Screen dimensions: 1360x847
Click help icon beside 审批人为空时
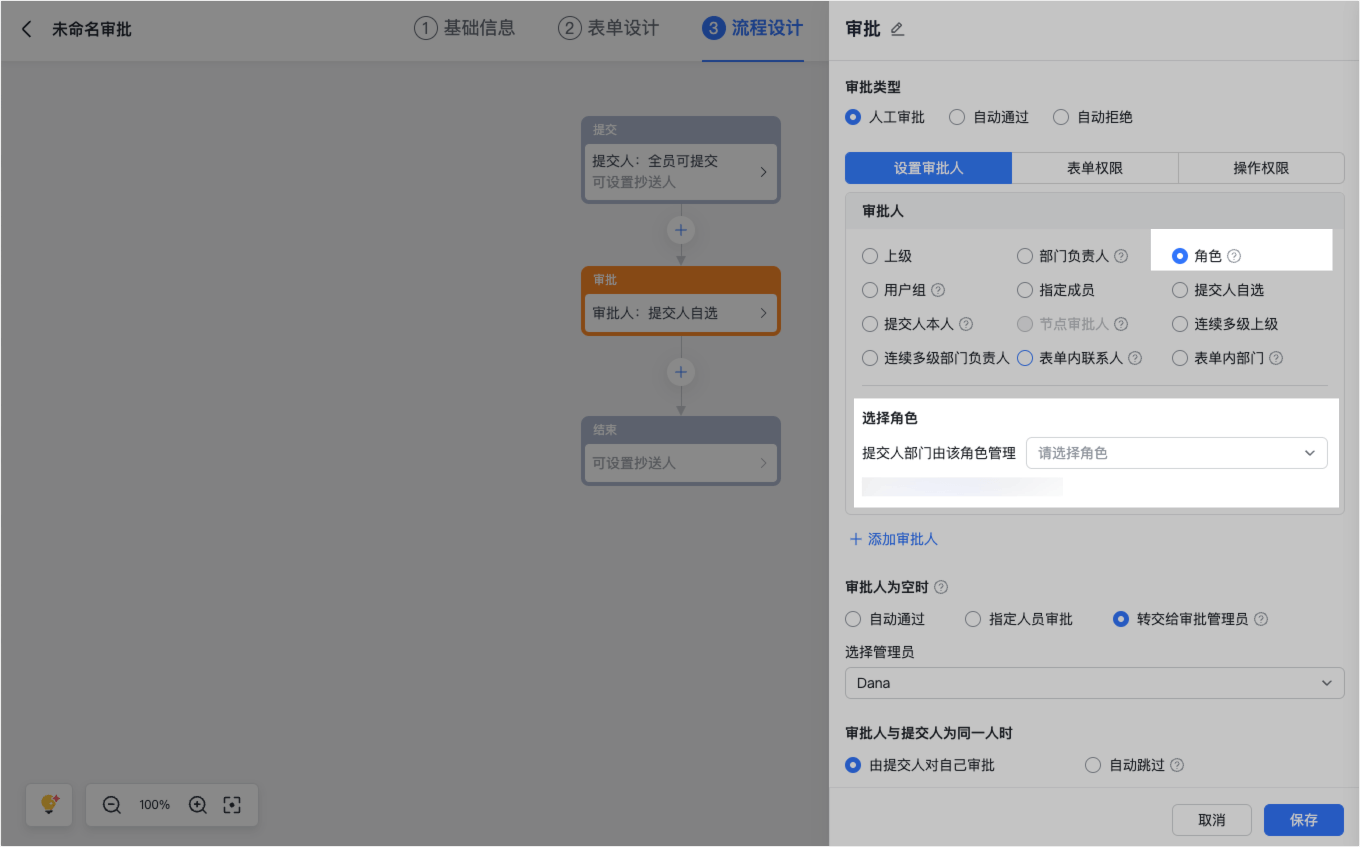pyautogui.click(x=940, y=587)
